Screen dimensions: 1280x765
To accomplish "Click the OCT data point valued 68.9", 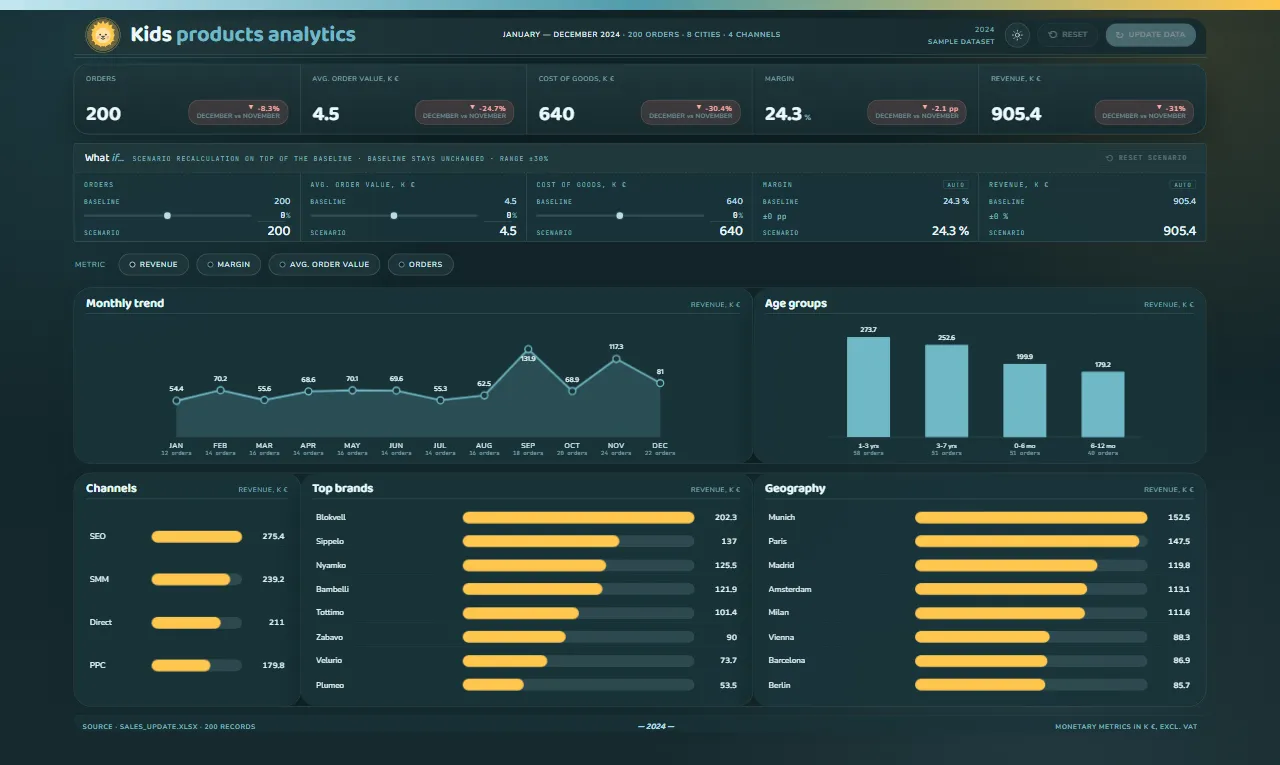I will tap(572, 391).
